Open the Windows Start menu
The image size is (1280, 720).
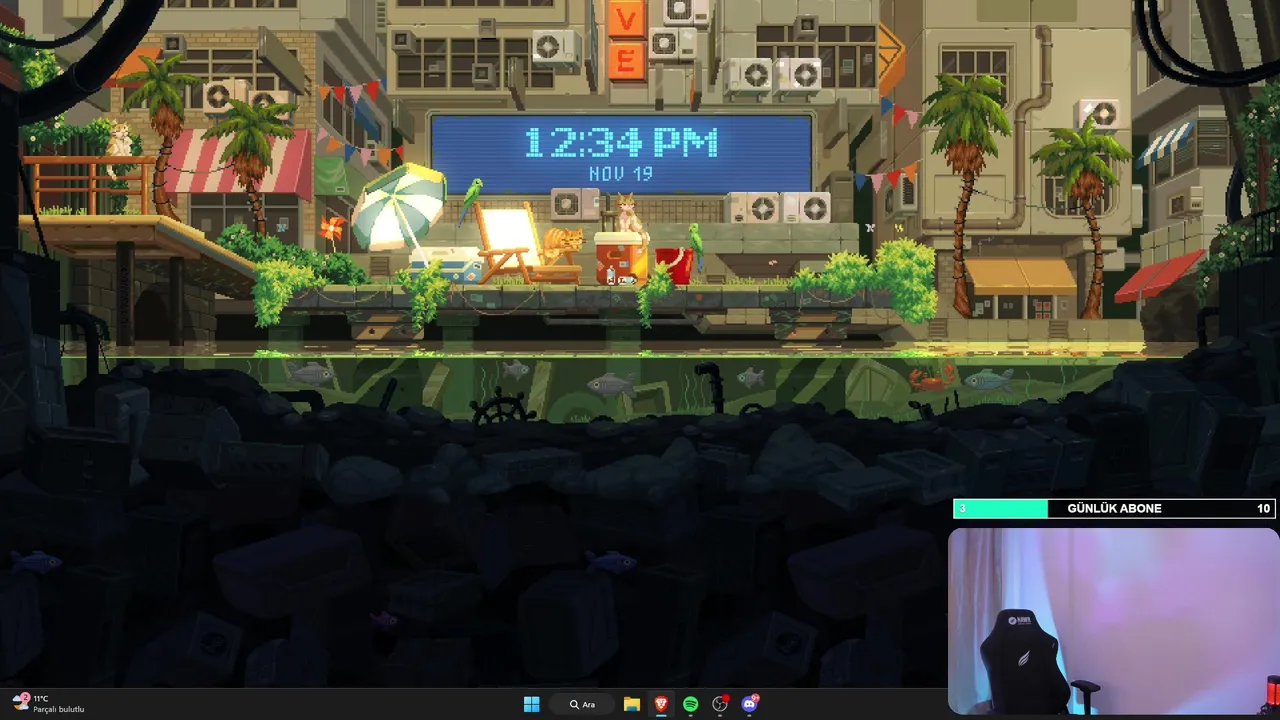point(531,704)
